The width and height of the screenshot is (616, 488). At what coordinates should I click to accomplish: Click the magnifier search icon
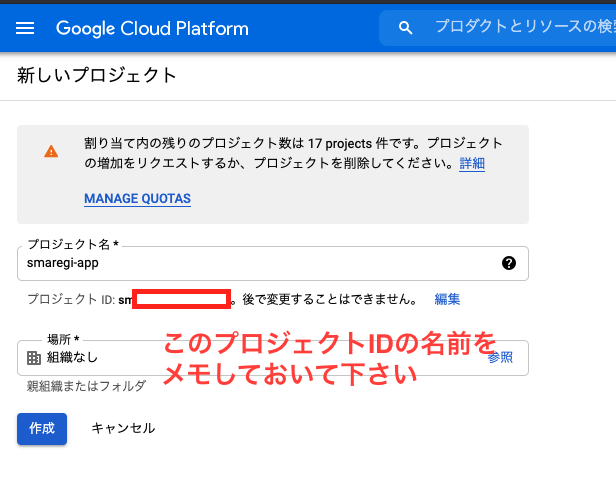pyautogui.click(x=405, y=28)
